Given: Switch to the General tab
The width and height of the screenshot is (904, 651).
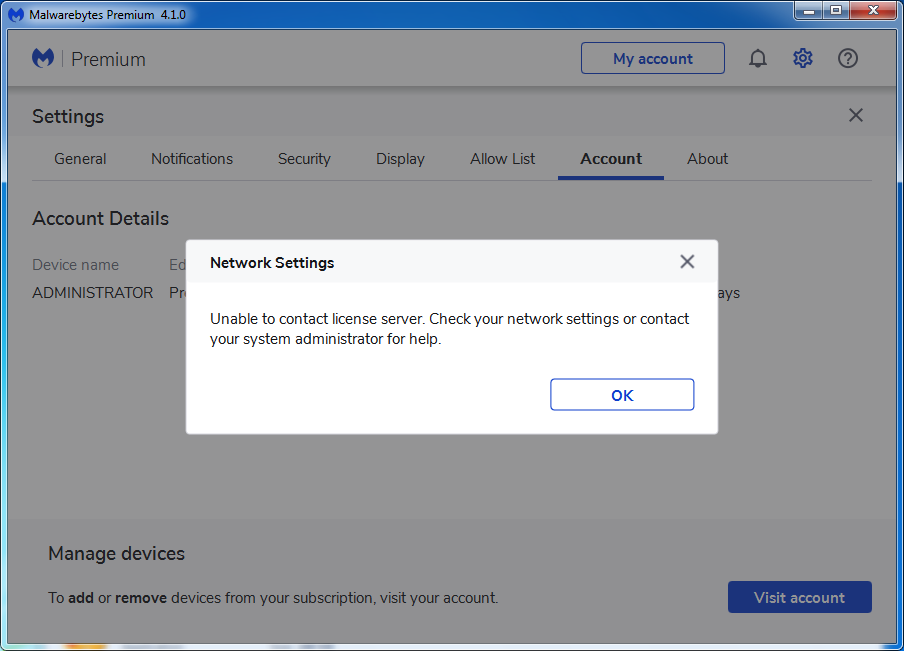Looking at the screenshot, I should coord(80,159).
